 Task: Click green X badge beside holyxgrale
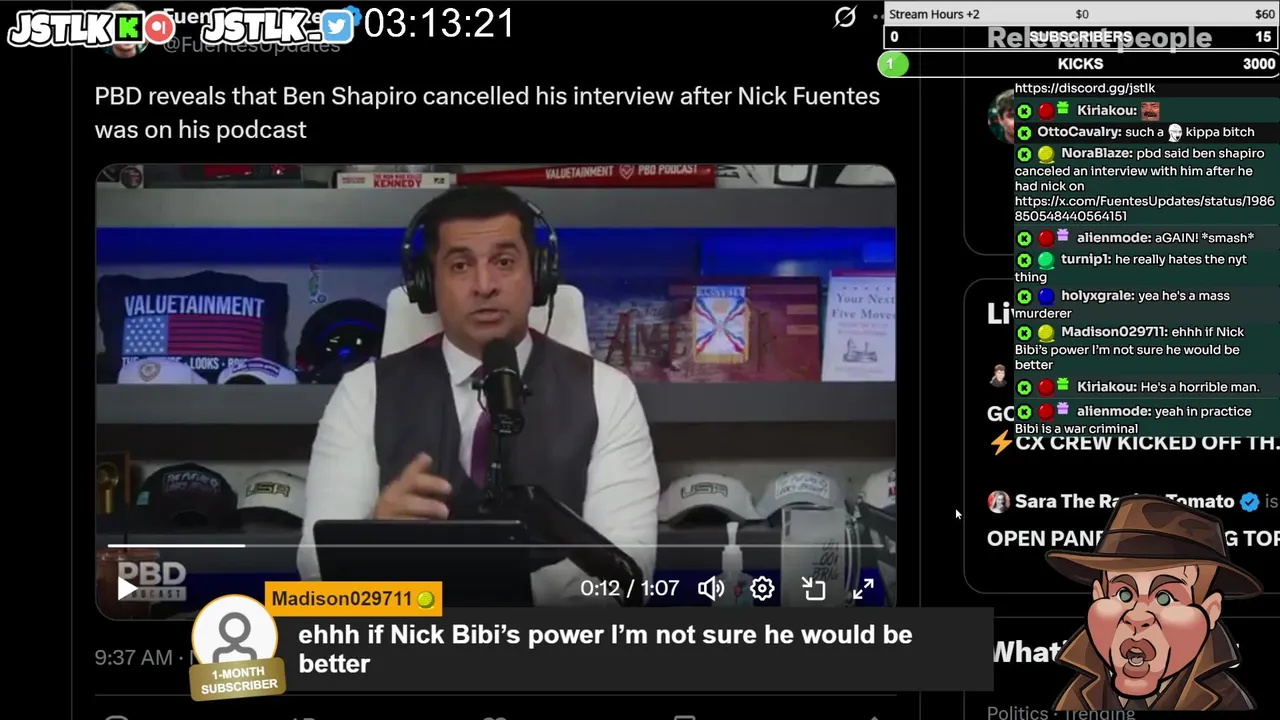click(x=1024, y=297)
